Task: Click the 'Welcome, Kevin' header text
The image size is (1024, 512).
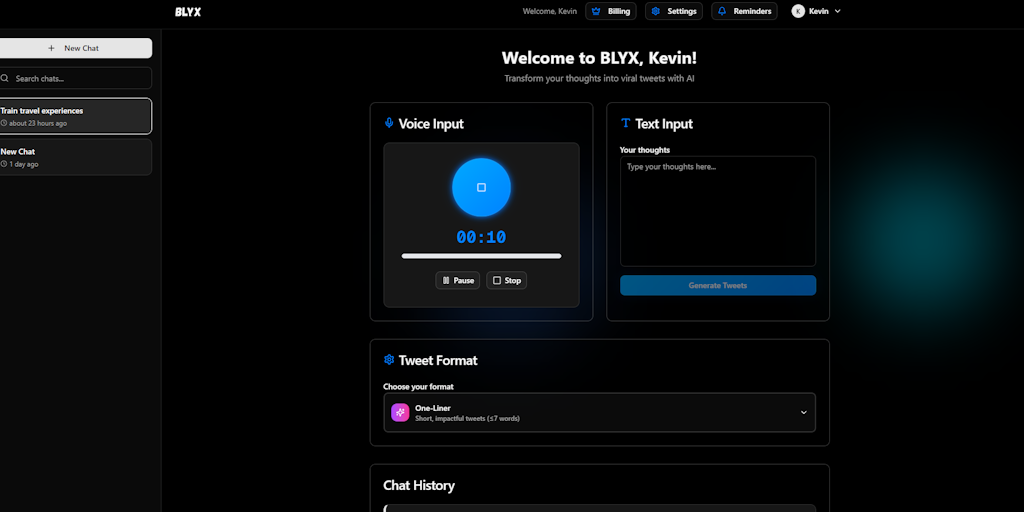Action: [x=550, y=11]
